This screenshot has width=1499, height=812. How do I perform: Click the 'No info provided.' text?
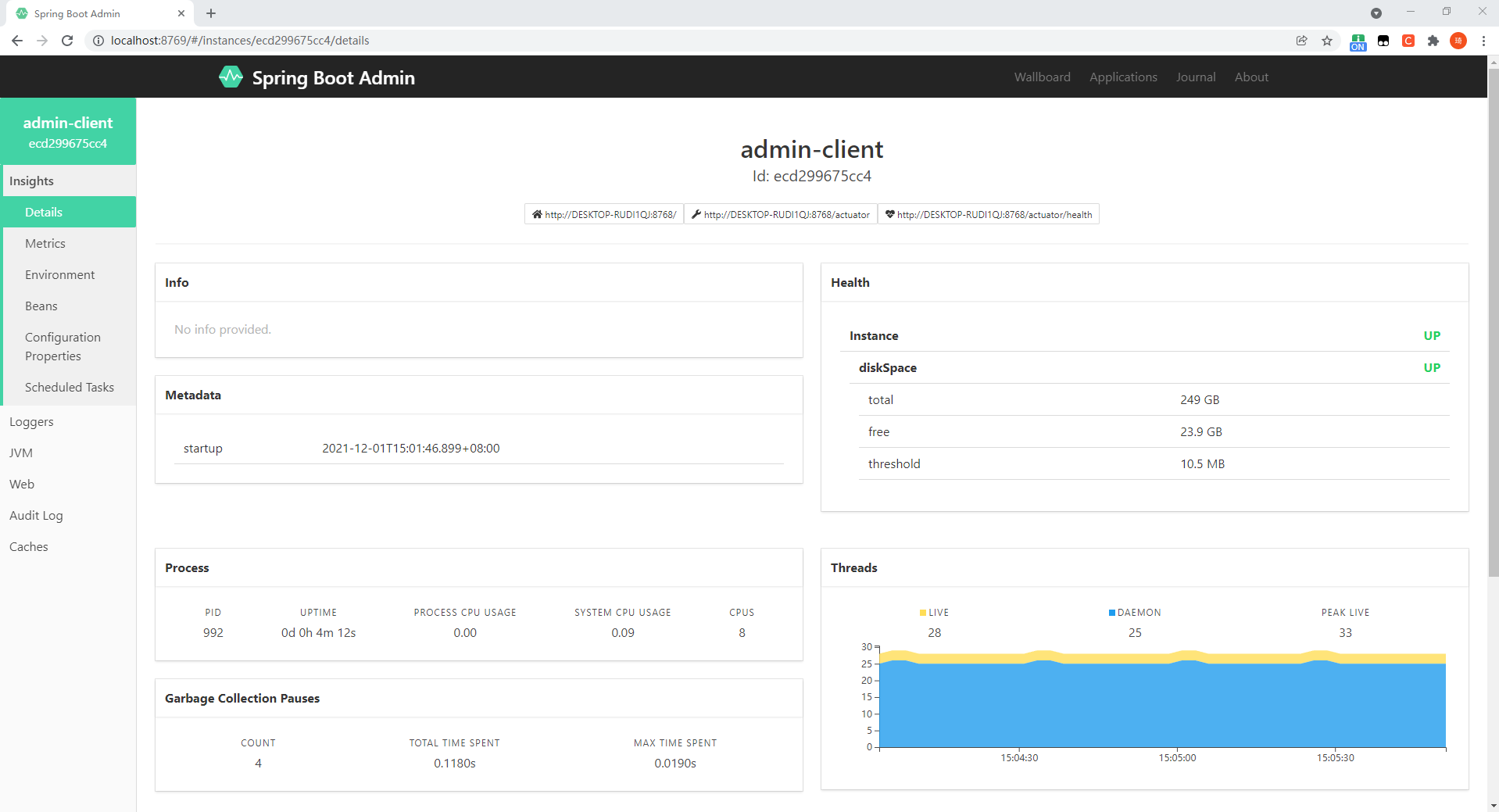click(x=223, y=329)
